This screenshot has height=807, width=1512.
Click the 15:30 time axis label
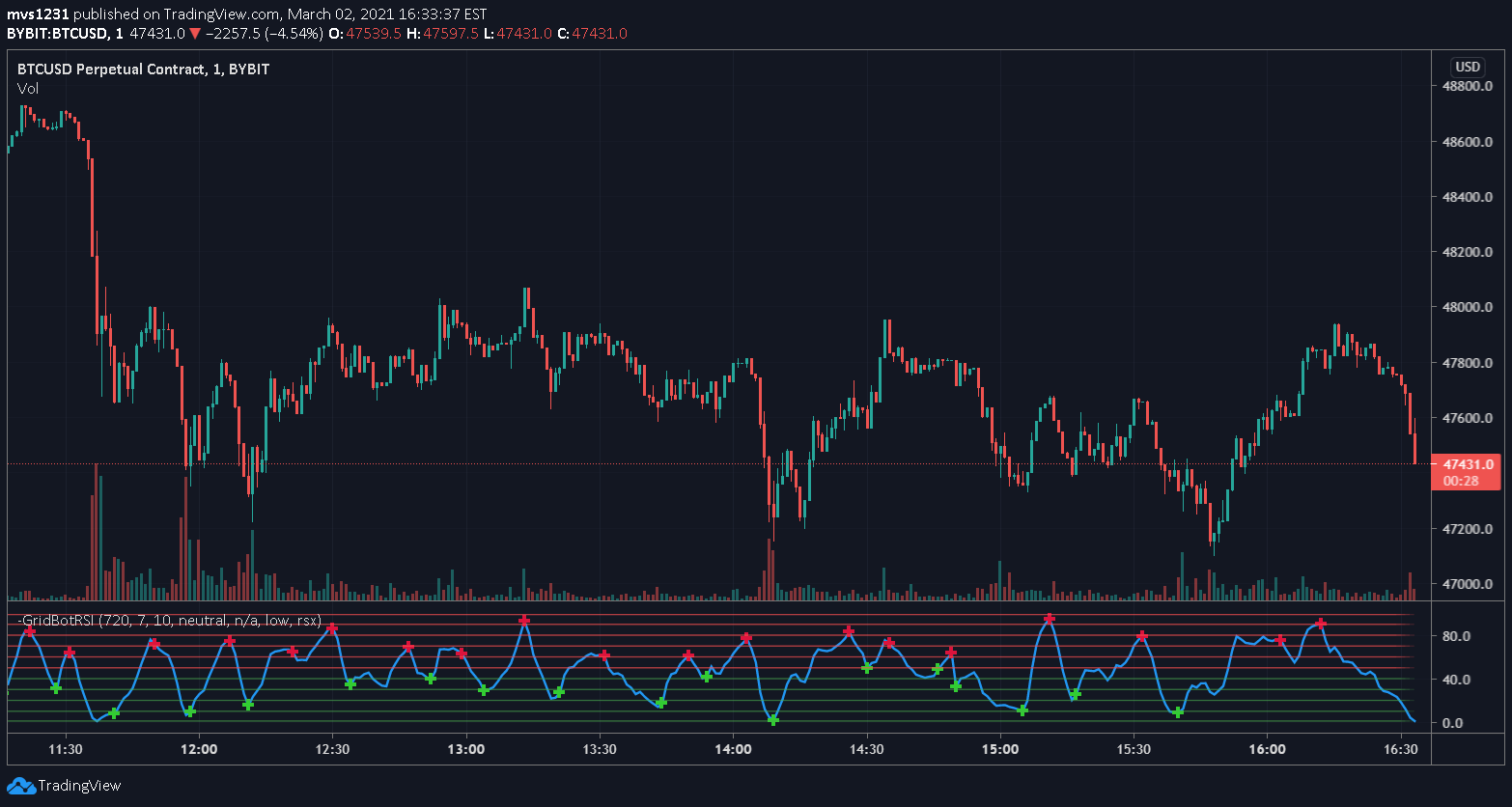click(1133, 748)
